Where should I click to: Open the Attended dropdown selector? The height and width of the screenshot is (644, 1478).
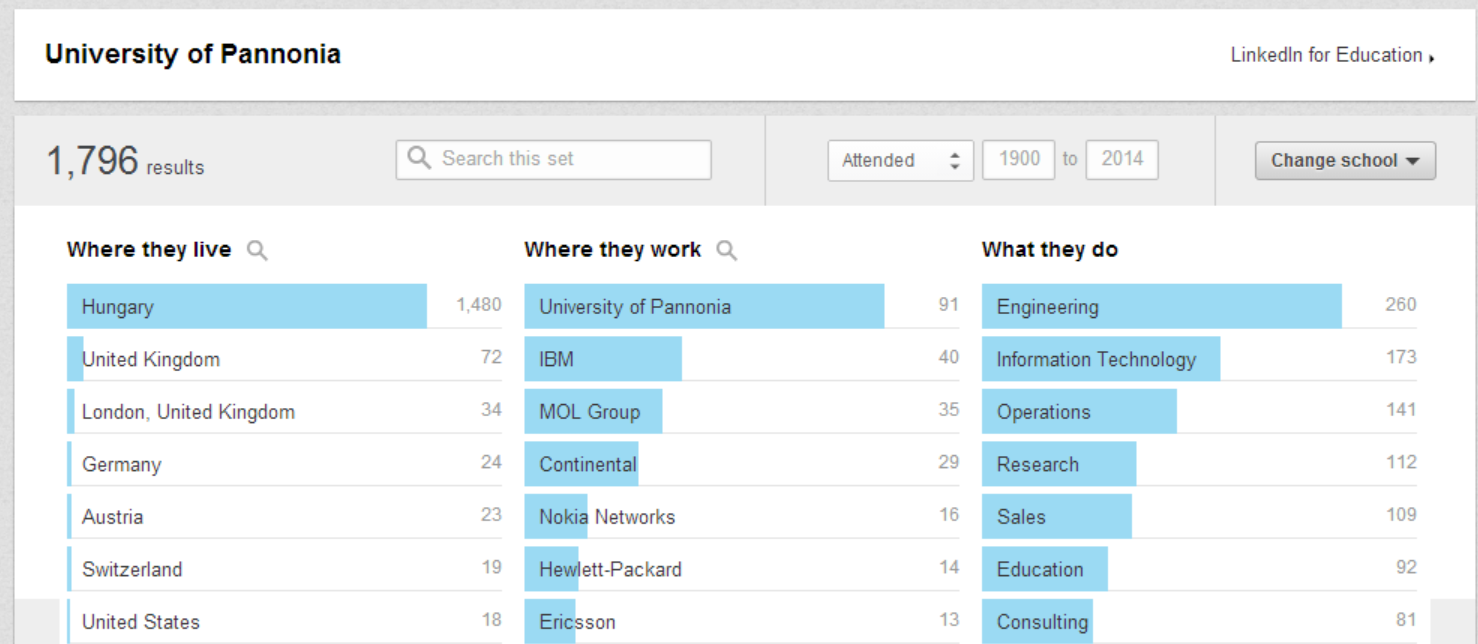pos(900,160)
